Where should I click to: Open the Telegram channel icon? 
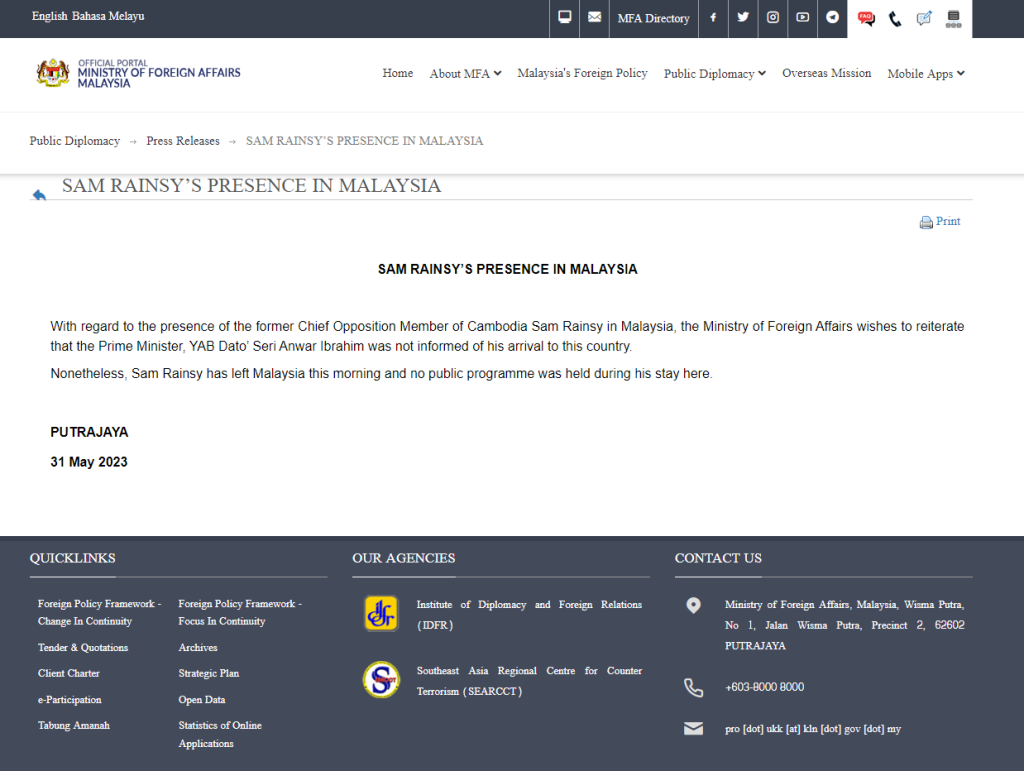pyautogui.click(x=832, y=18)
